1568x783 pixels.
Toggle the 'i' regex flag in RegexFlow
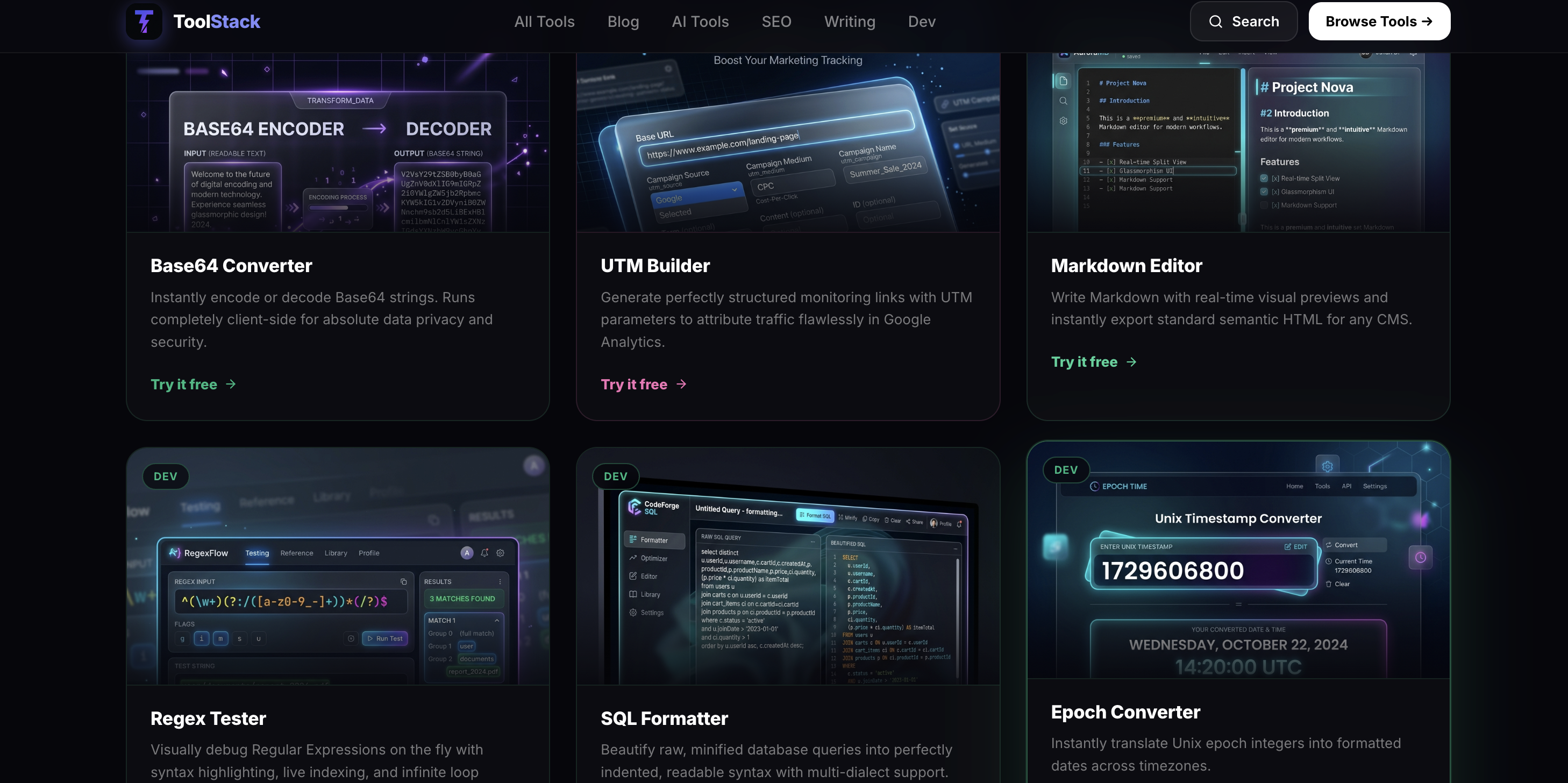(202, 639)
